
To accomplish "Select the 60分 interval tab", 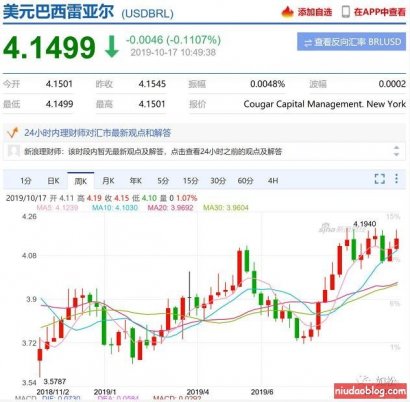I will [x=245, y=181].
